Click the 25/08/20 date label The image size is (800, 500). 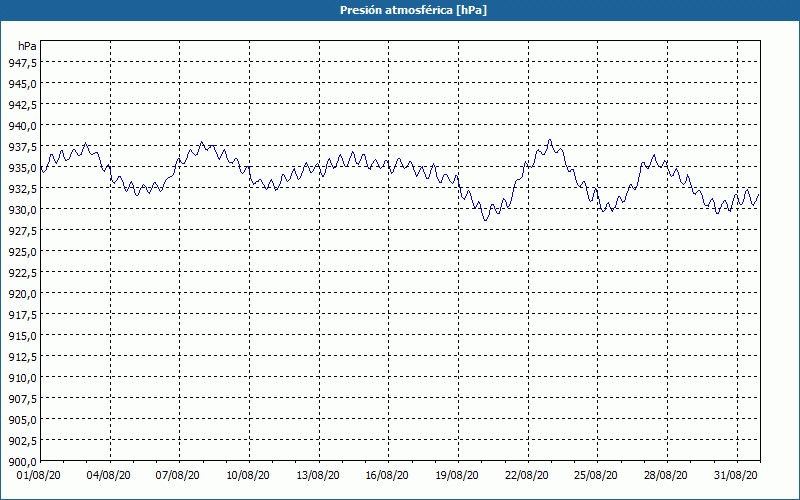[596, 476]
